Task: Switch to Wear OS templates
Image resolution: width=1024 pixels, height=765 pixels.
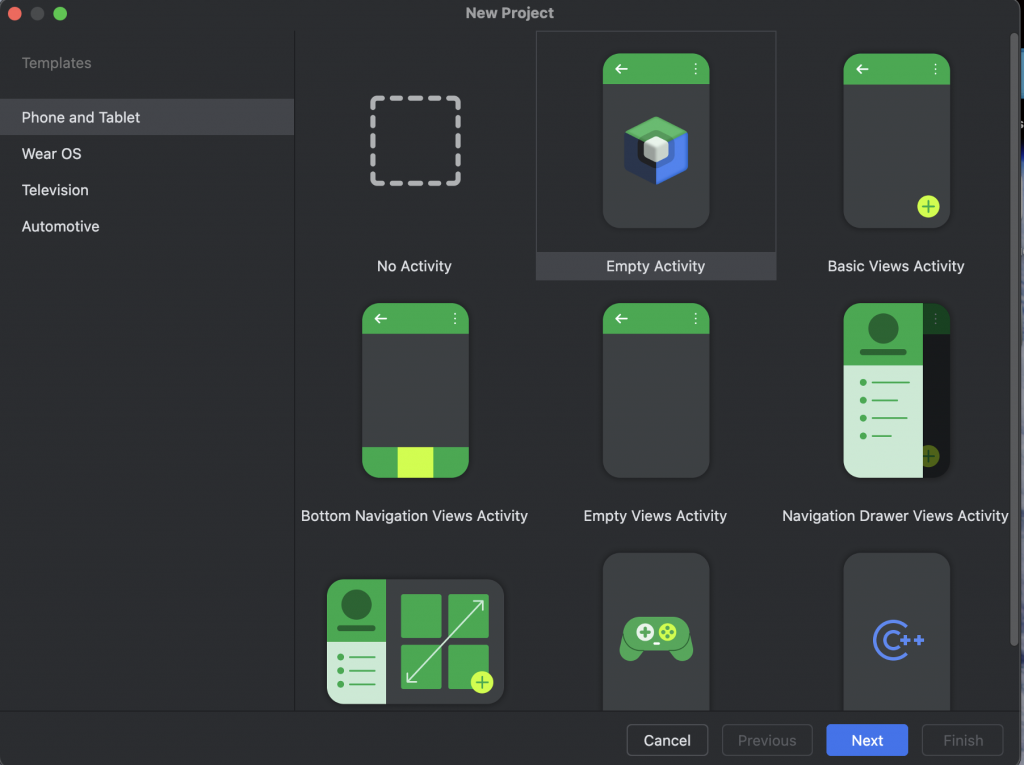Action: (52, 154)
